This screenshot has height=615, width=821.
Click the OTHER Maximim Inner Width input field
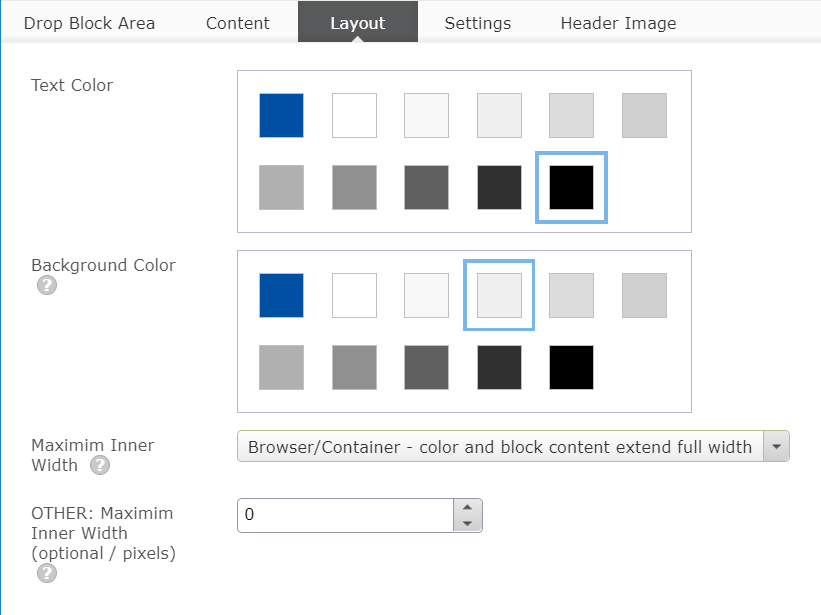345,515
